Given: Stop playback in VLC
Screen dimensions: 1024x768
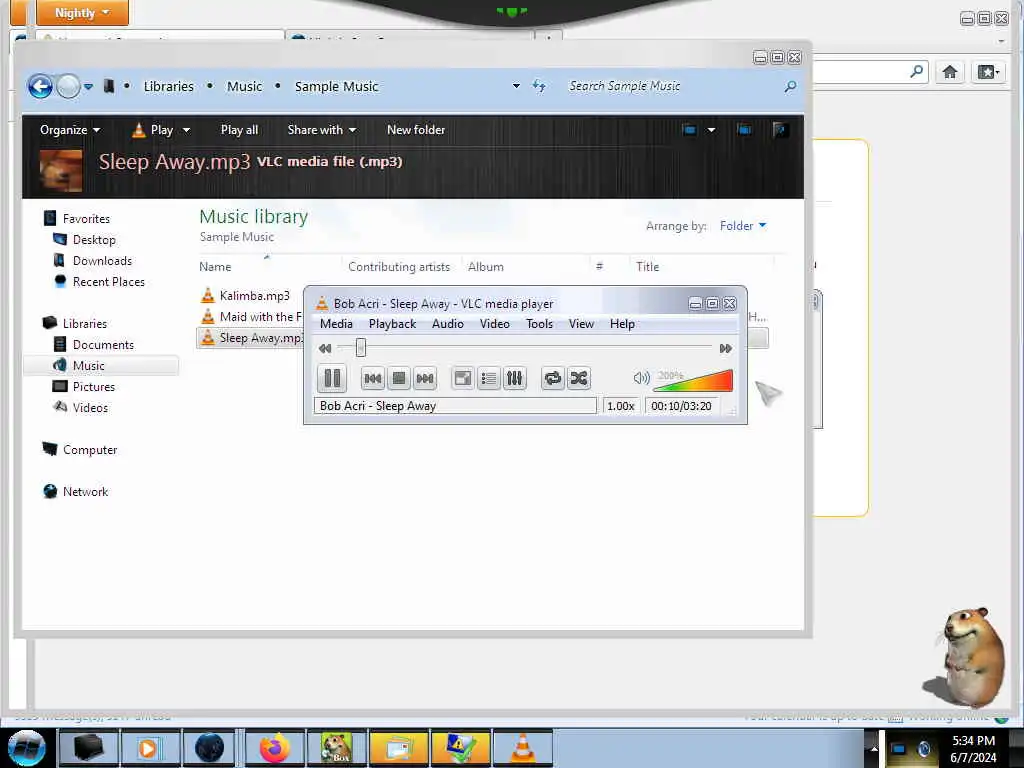Looking at the screenshot, I should (x=398, y=378).
